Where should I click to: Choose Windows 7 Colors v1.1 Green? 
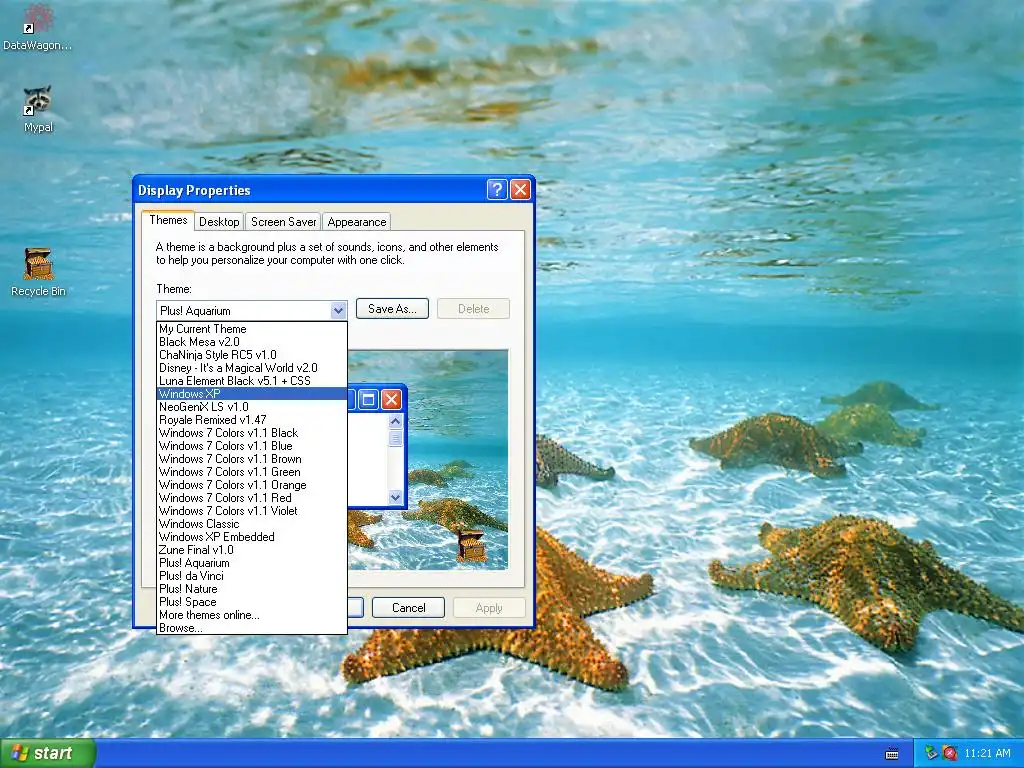point(251,472)
